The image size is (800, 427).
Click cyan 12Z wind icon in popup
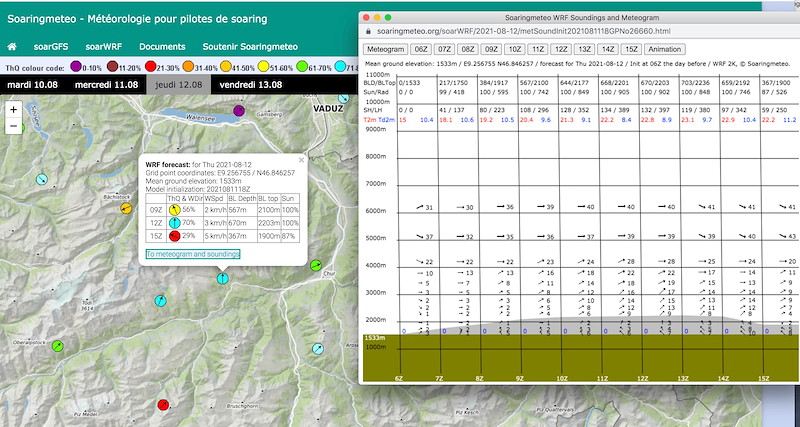click(174, 223)
